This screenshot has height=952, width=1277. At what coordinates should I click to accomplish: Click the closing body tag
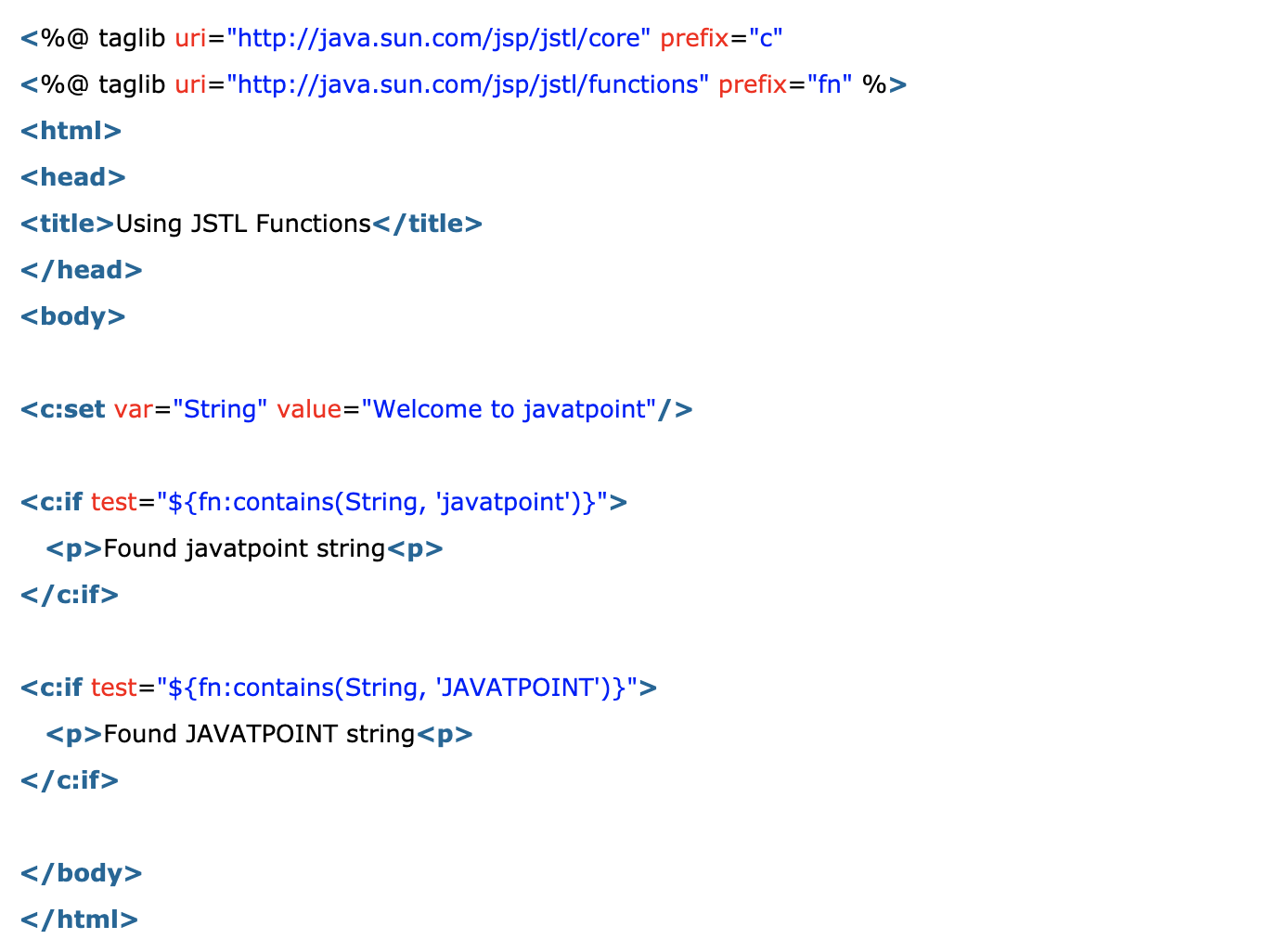81,872
